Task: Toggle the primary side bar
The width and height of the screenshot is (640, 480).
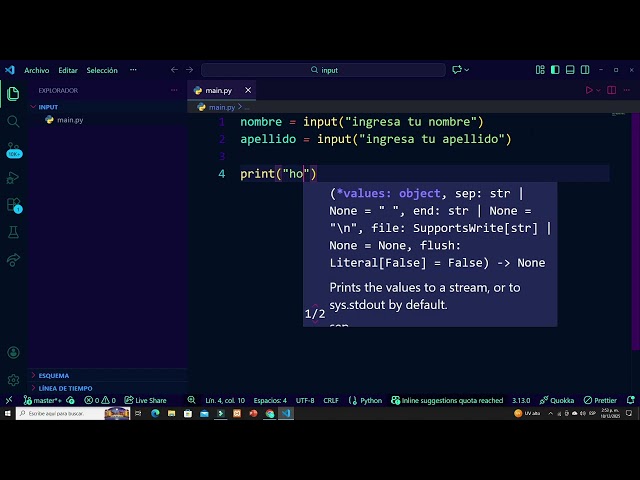Action: (x=555, y=70)
